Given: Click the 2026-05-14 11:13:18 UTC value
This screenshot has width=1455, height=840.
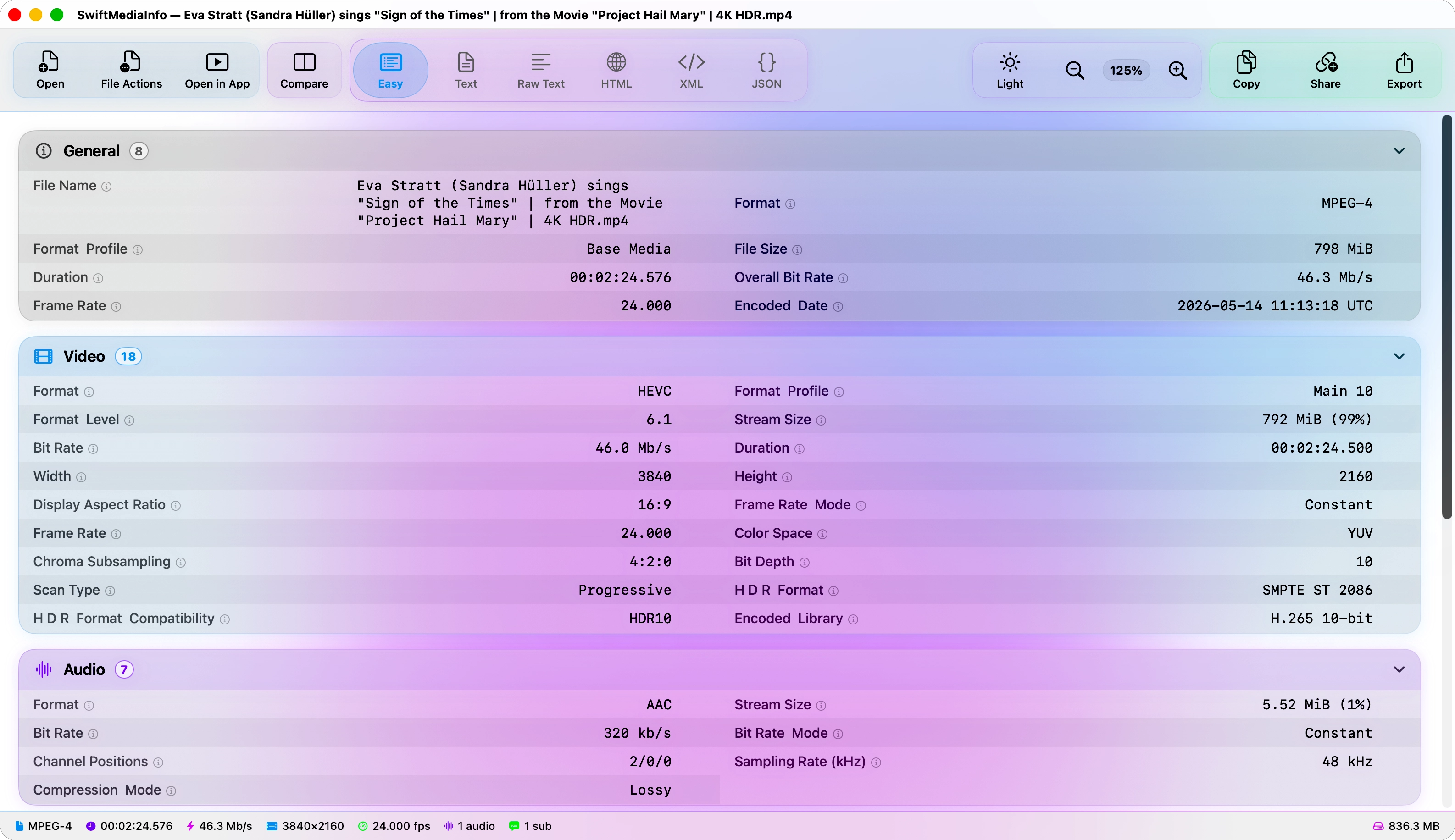Looking at the screenshot, I should tap(1275, 306).
